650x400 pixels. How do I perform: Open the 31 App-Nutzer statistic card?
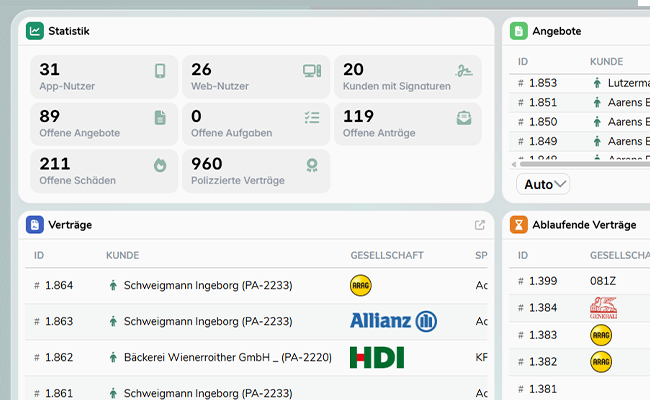pyautogui.click(x=104, y=77)
